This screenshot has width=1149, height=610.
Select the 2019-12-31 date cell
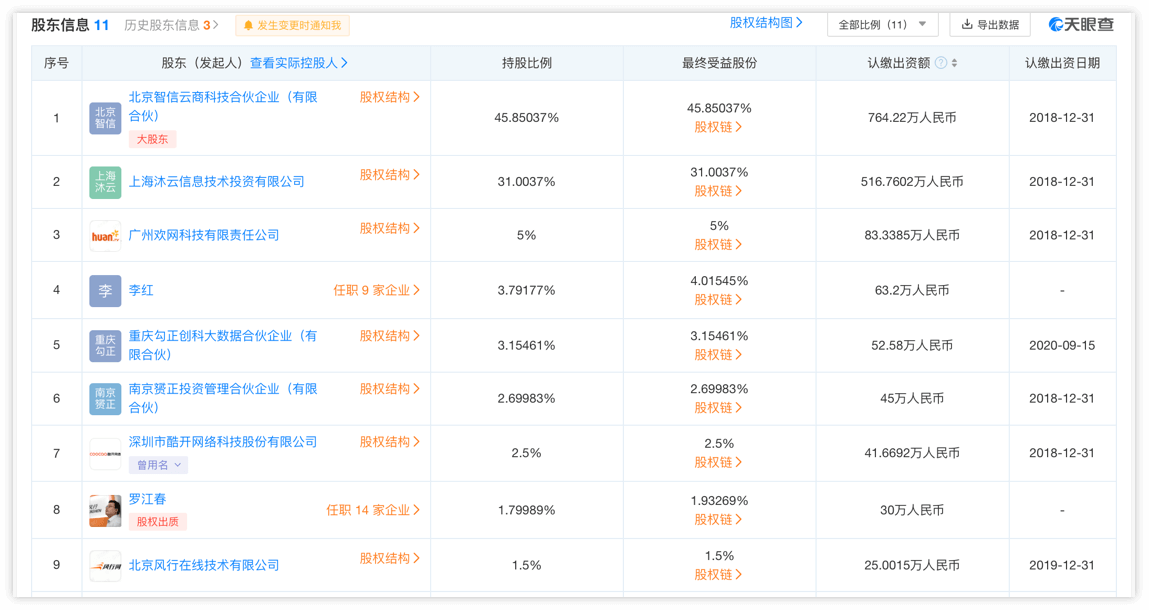coord(1062,565)
